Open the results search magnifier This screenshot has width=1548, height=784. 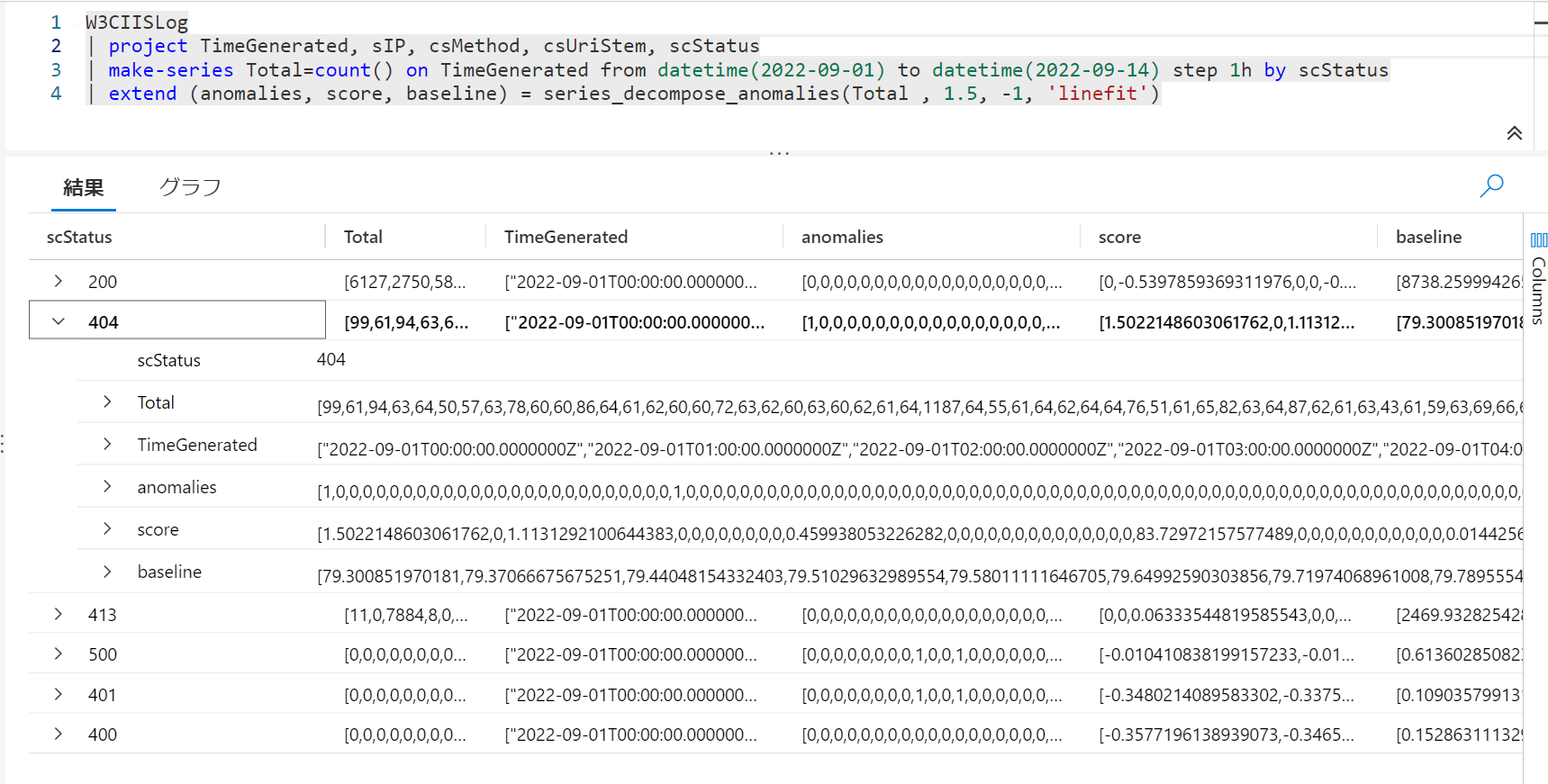click(1491, 186)
